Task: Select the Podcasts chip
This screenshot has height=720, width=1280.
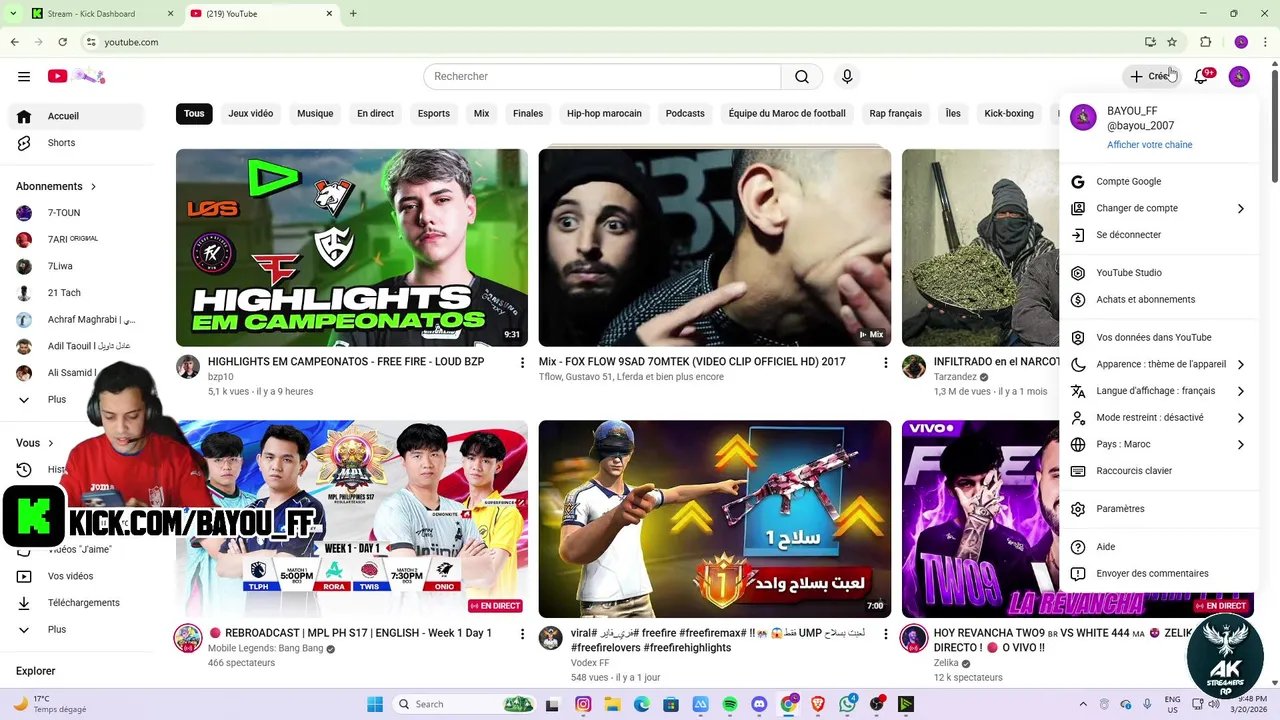Action: point(685,113)
